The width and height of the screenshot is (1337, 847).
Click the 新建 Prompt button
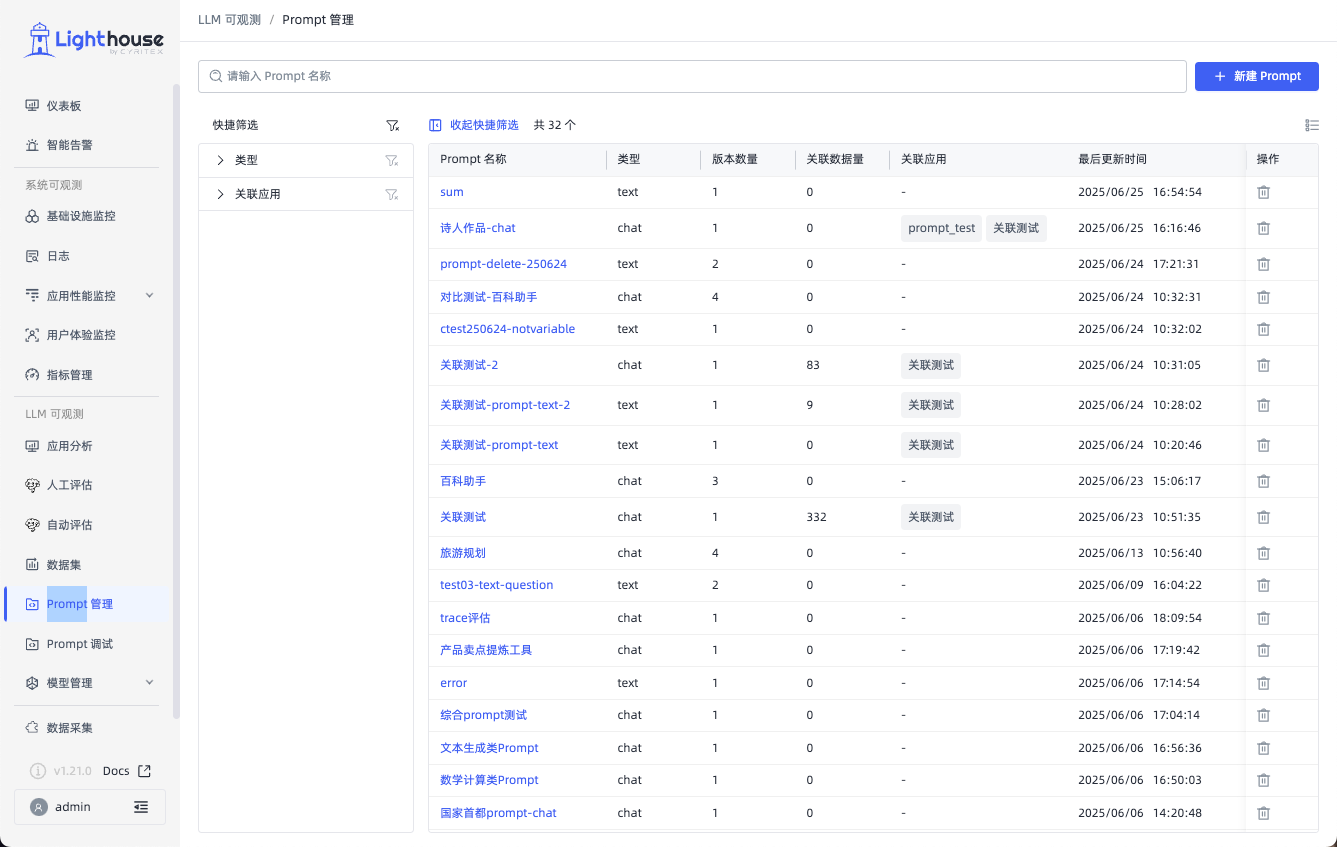(x=1257, y=76)
